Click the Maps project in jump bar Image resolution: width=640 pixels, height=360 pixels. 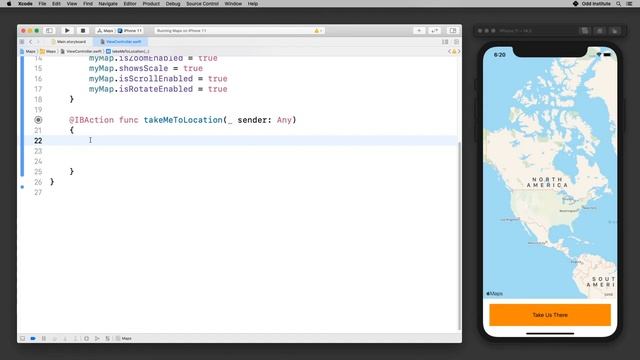click(x=28, y=51)
